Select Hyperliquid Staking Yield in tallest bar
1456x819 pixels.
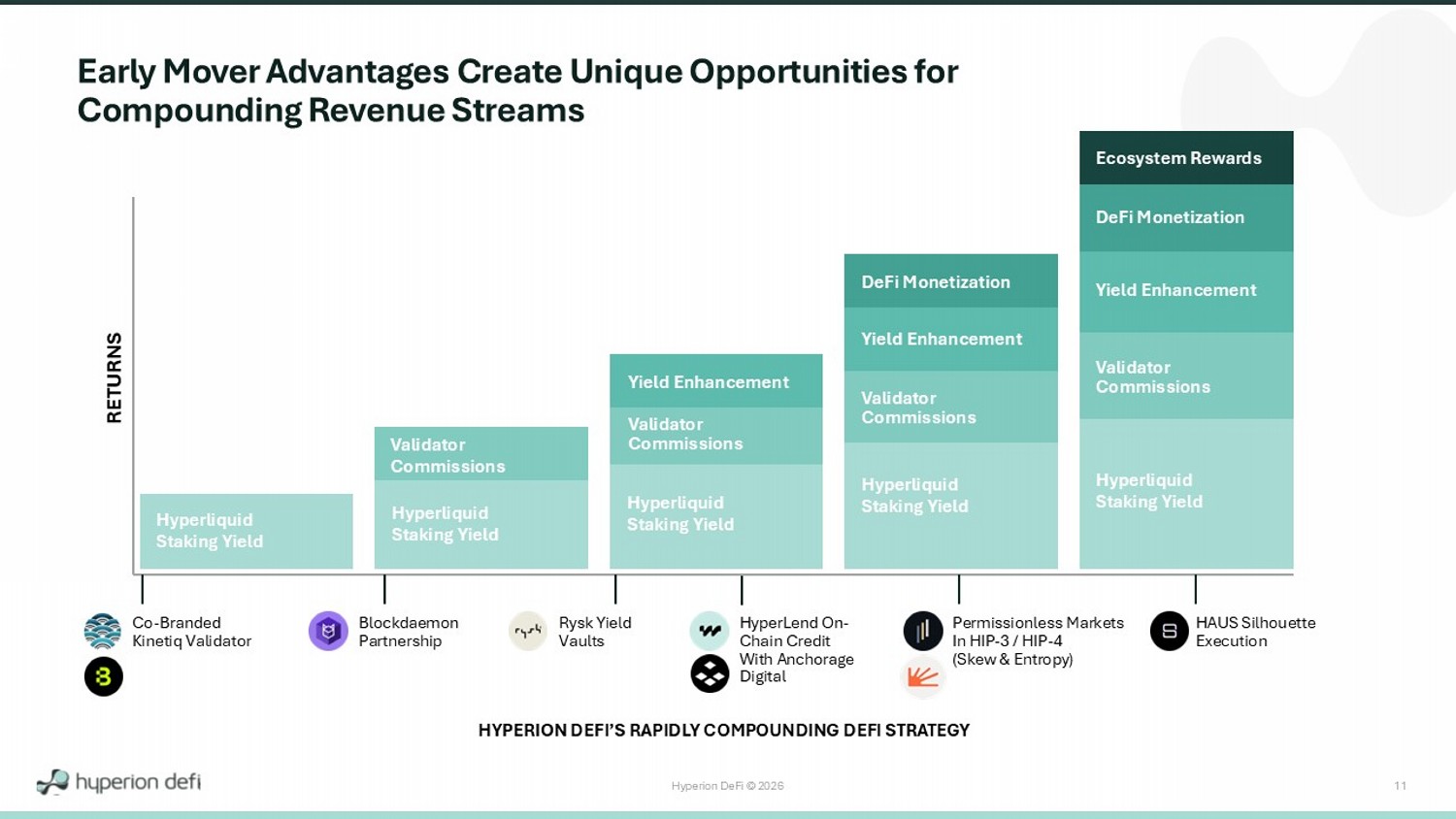coord(1186,494)
